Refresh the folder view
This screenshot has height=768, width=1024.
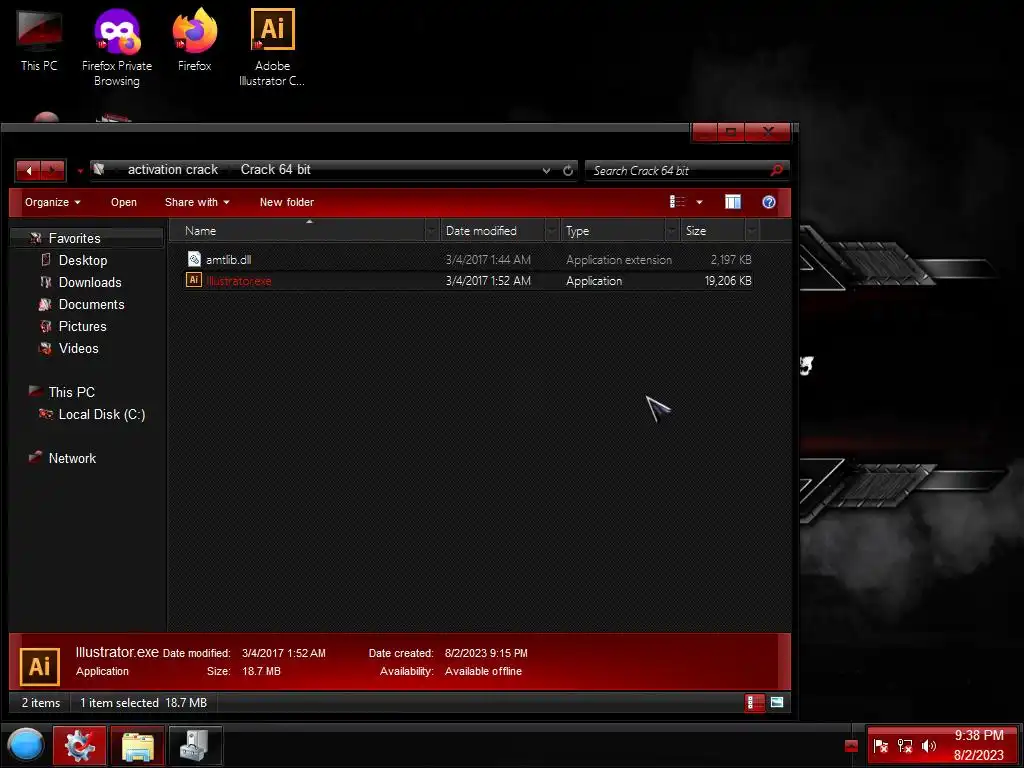568,170
